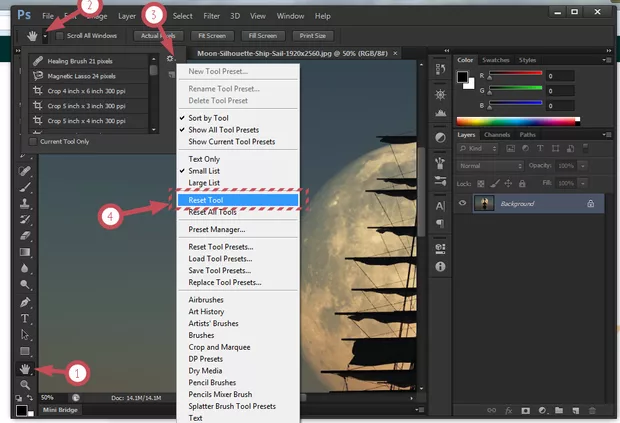The height and width of the screenshot is (423, 620).
Task: Select the Eraser tool
Action: pos(26,235)
